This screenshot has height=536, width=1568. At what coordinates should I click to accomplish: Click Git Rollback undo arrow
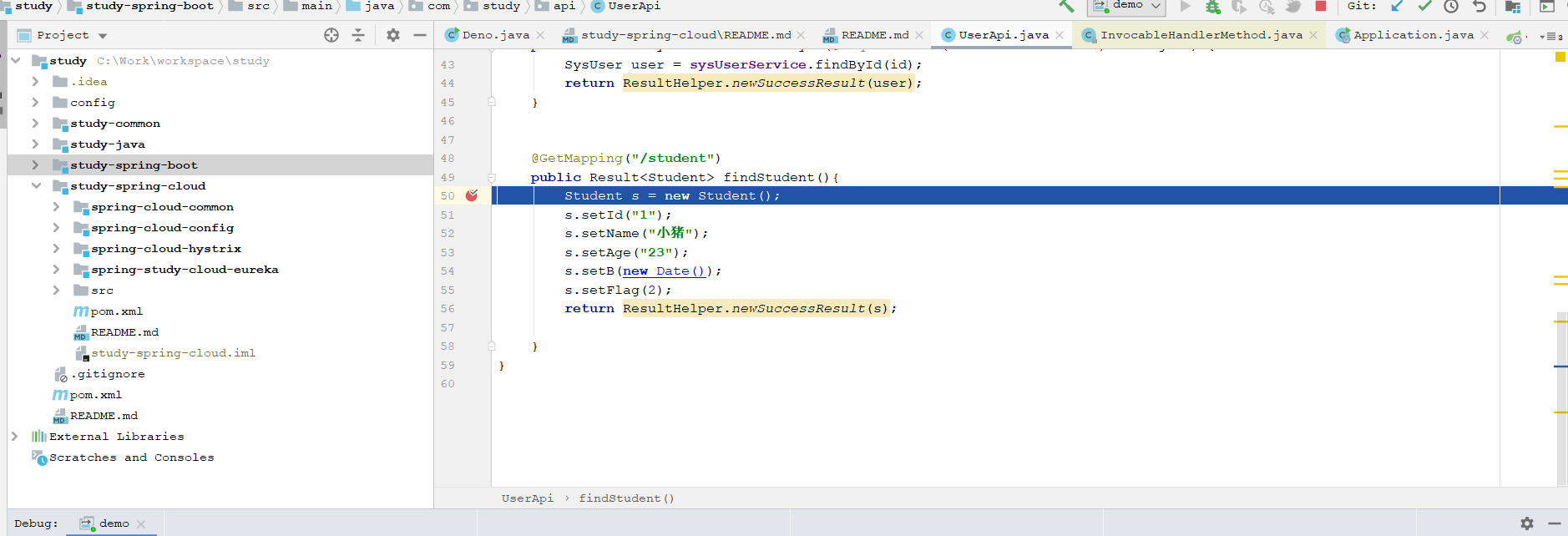point(1479,6)
